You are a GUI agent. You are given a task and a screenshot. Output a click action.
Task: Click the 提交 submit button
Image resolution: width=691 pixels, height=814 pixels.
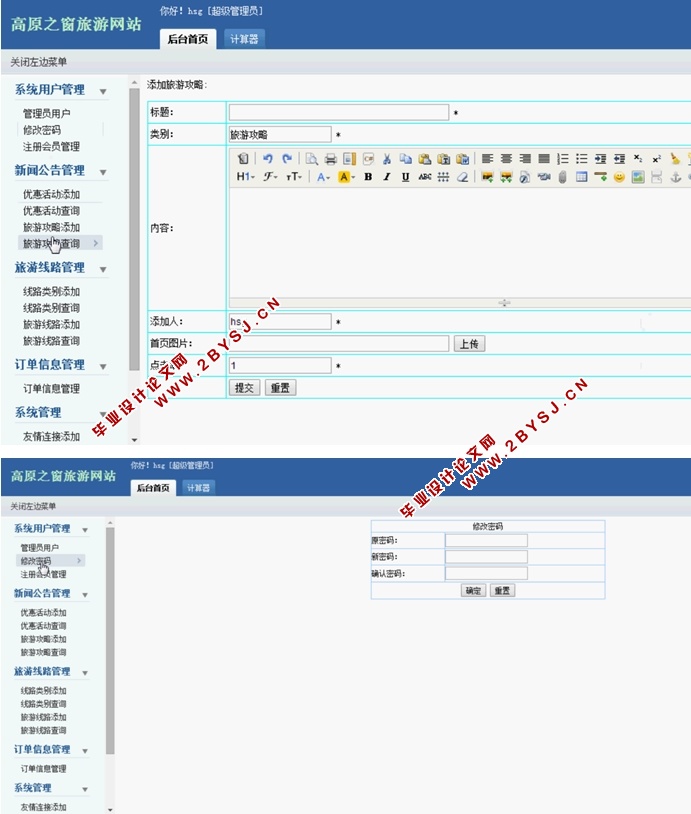click(x=245, y=388)
